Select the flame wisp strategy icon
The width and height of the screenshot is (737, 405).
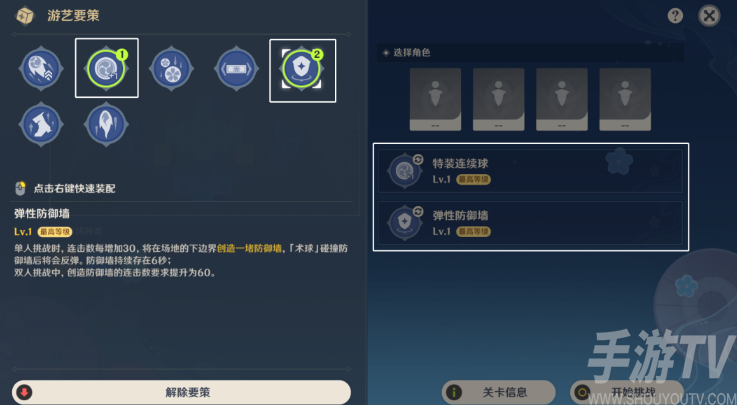pyautogui.click(x=106, y=125)
